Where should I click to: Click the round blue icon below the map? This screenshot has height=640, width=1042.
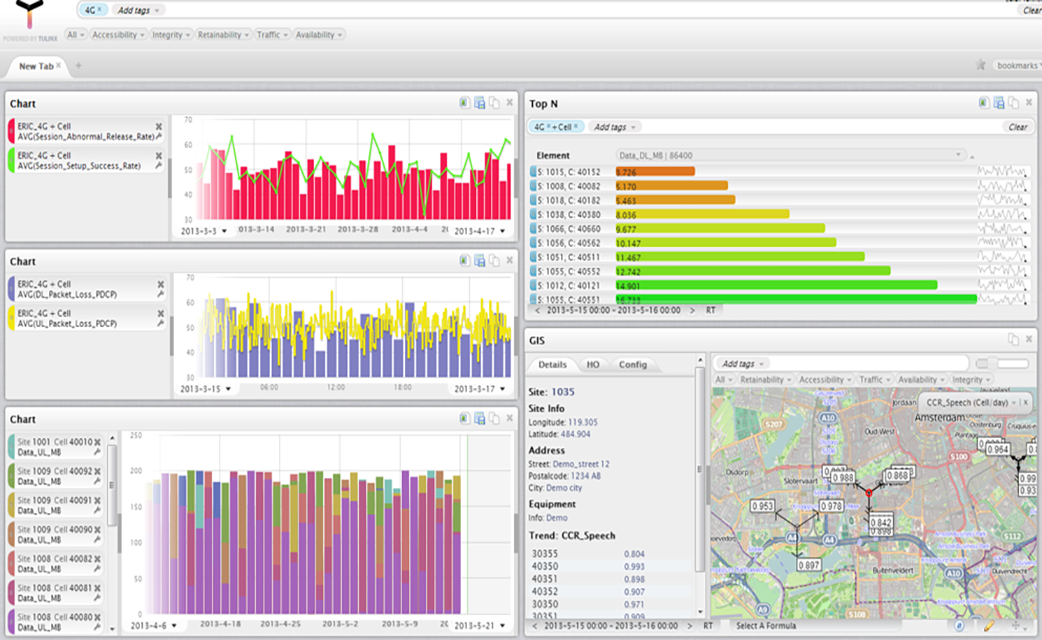point(960,625)
